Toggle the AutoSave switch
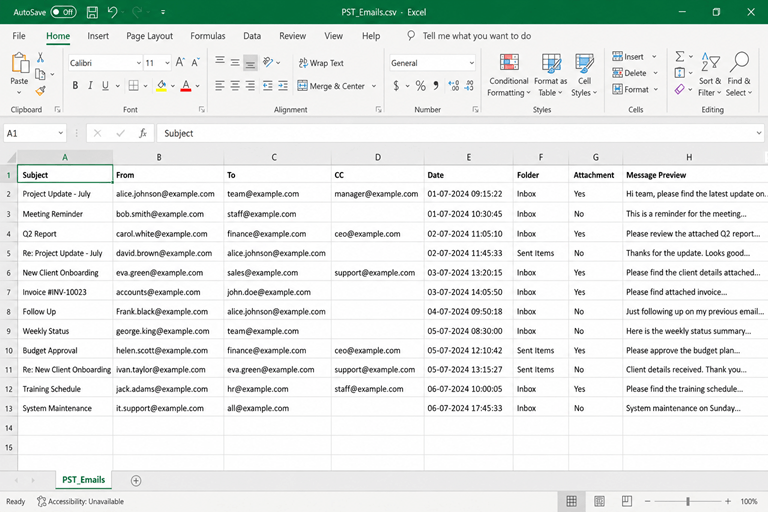This screenshot has width=768, height=512. (64, 12)
